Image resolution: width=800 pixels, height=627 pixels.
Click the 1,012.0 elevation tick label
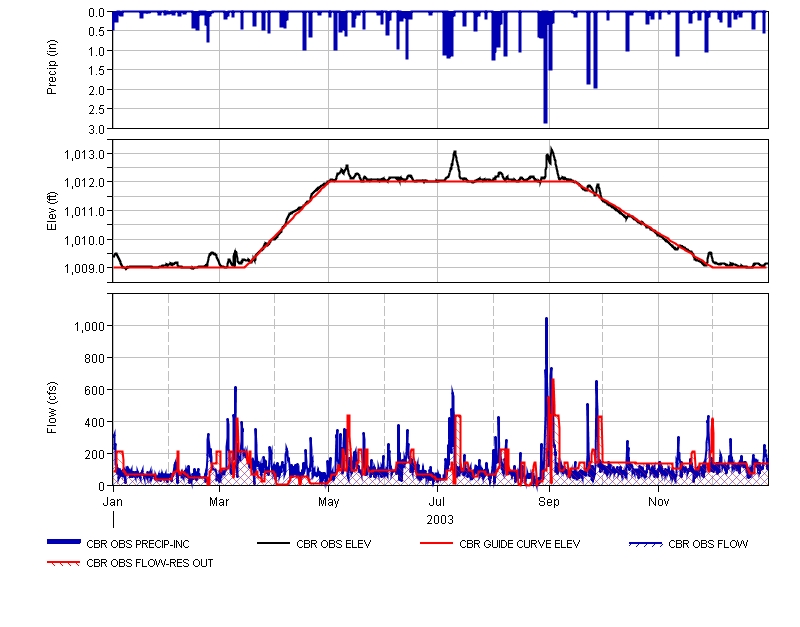point(85,182)
